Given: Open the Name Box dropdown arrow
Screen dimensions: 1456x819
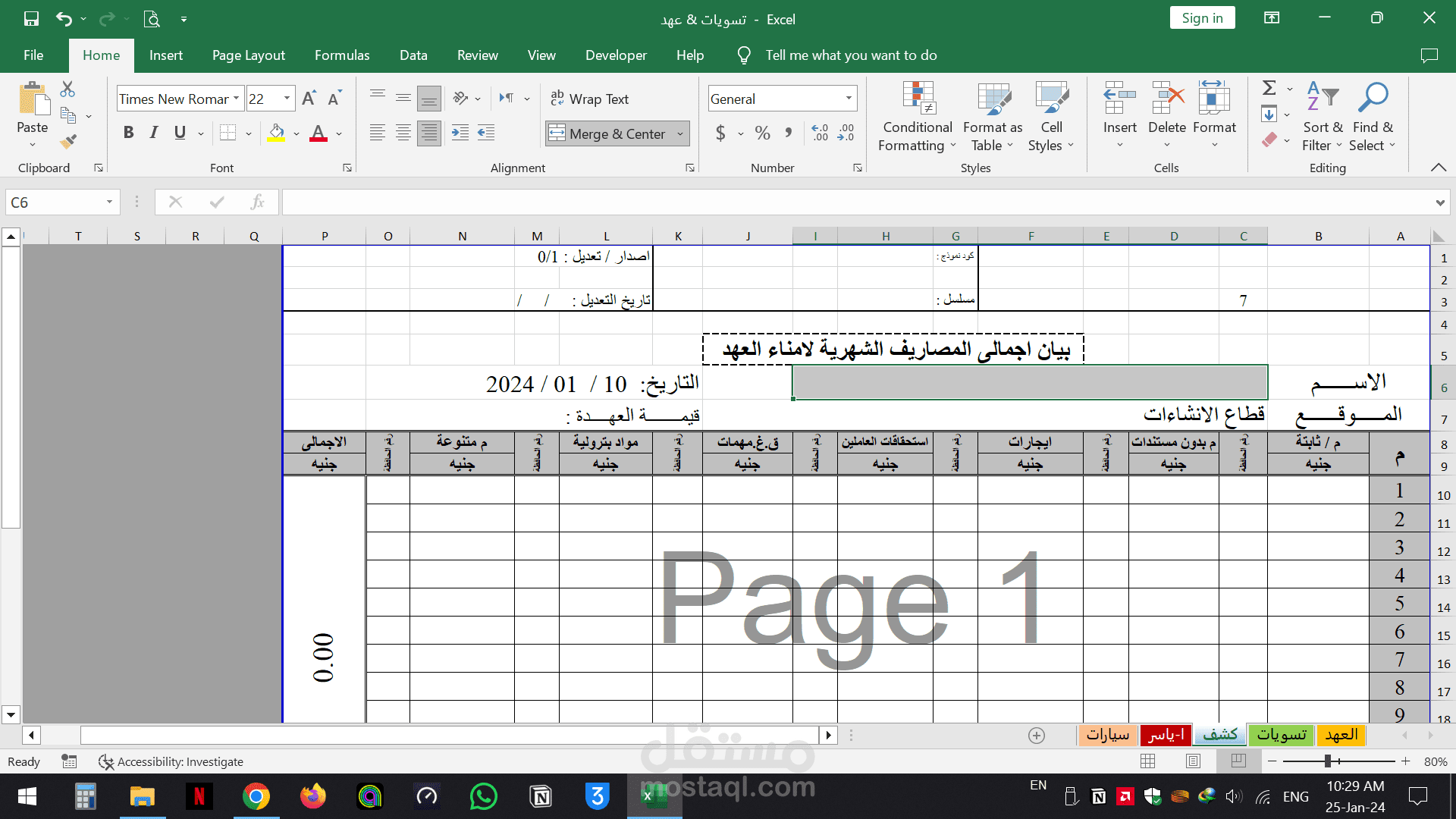Looking at the screenshot, I should coord(109,202).
